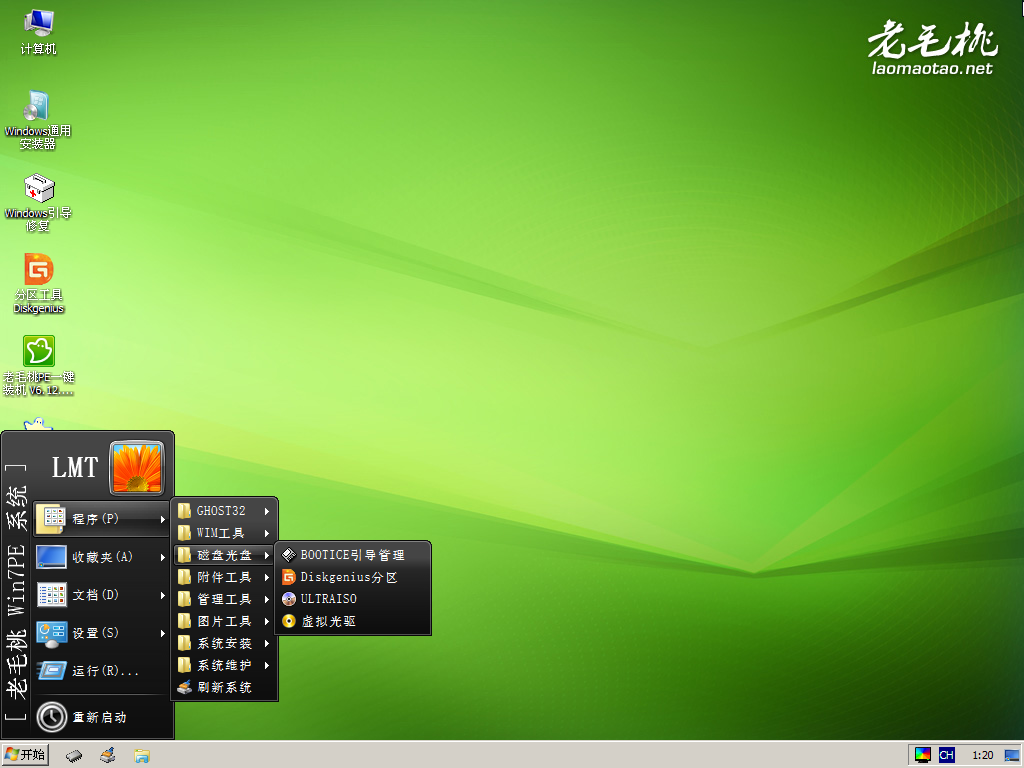
Task: Expand the 设置(S) start menu entry
Action: point(102,633)
